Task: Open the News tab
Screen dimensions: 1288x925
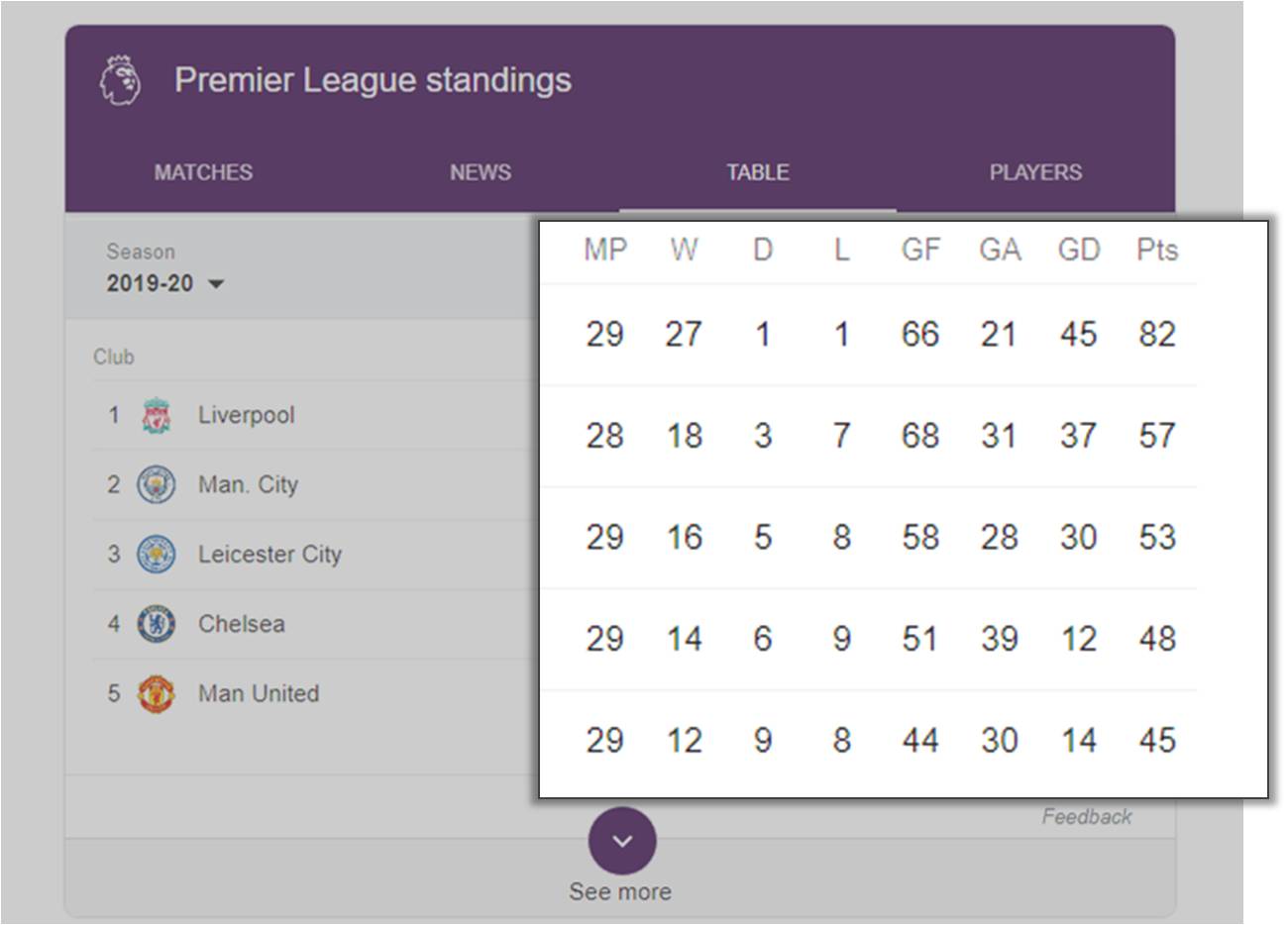Action: click(x=481, y=172)
